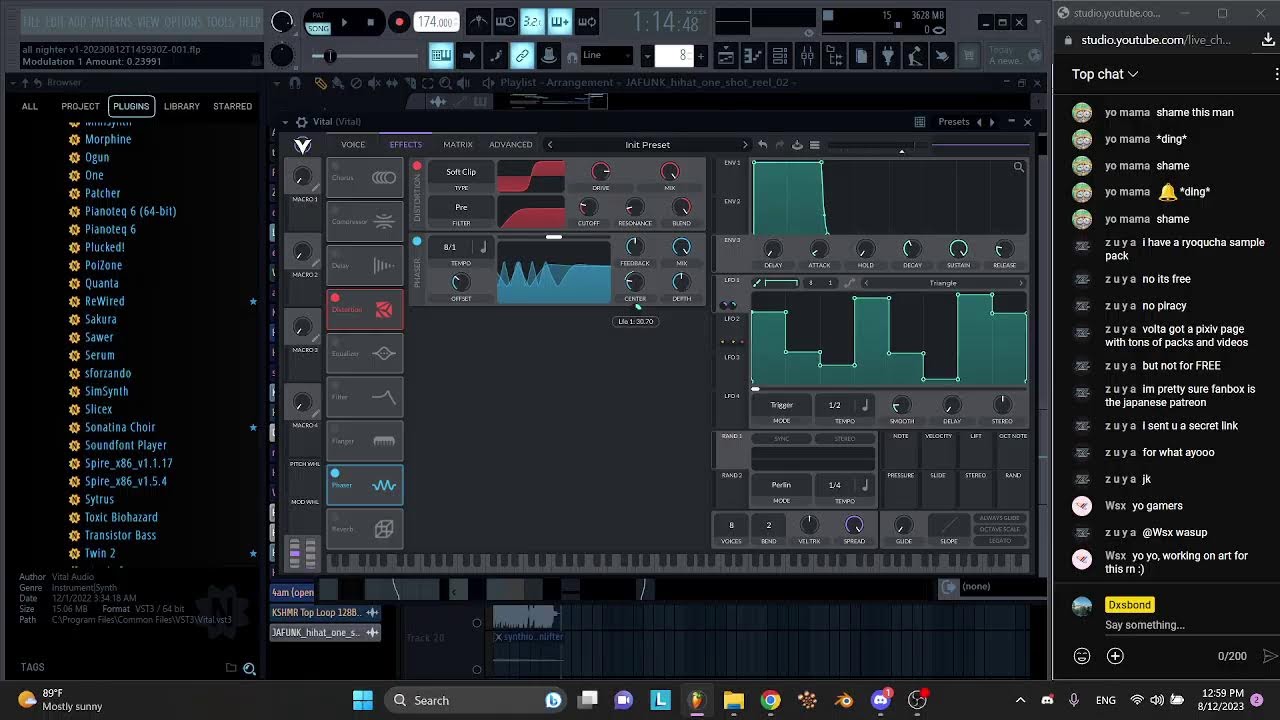Select ENV 2 envelope
The image size is (1280, 720).
point(732,202)
